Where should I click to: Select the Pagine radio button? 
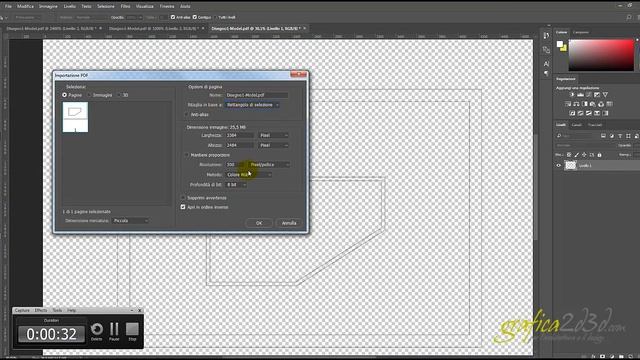click(64, 95)
